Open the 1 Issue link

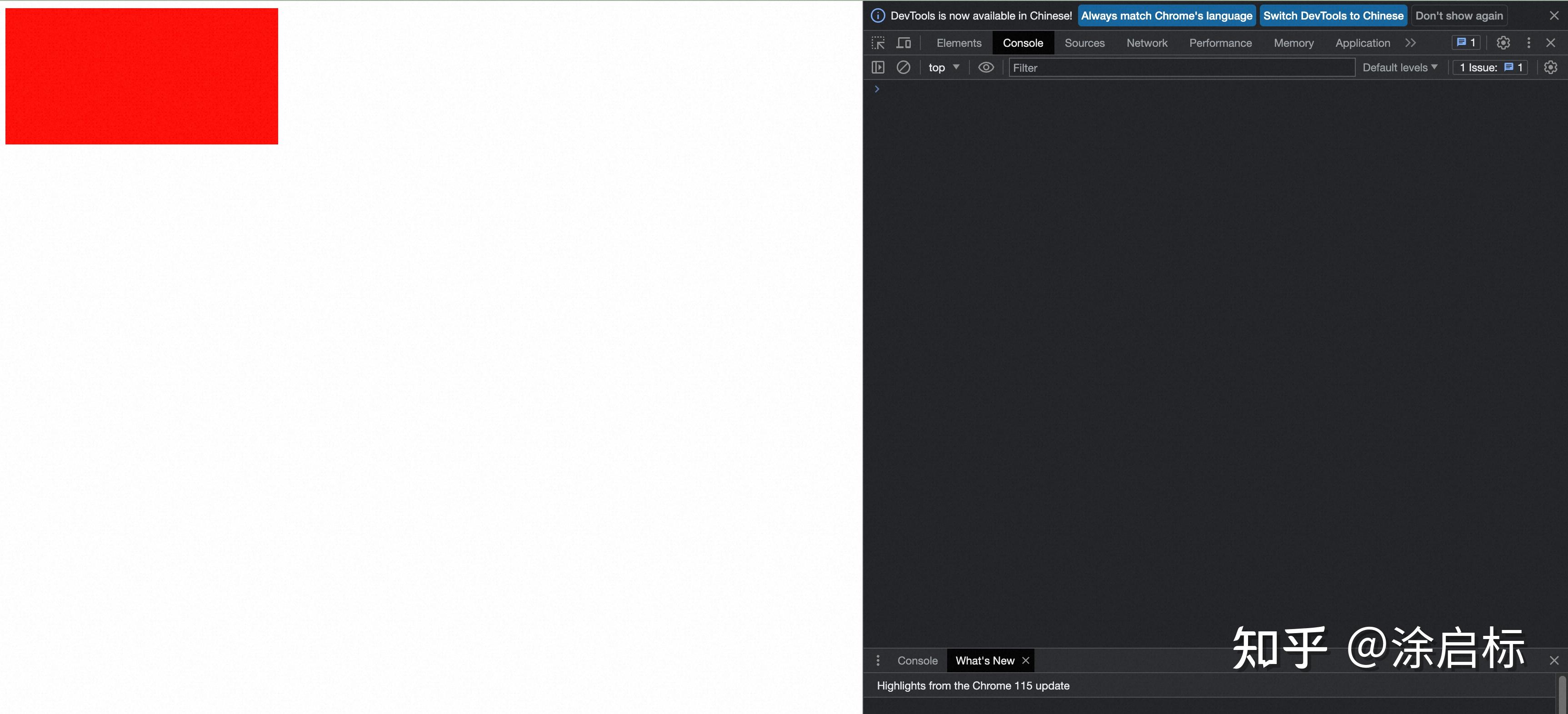tap(1490, 68)
